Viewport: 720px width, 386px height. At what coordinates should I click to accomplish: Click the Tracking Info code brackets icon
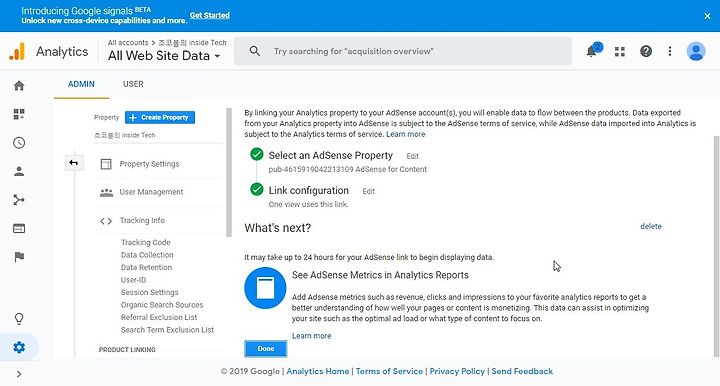click(x=106, y=221)
